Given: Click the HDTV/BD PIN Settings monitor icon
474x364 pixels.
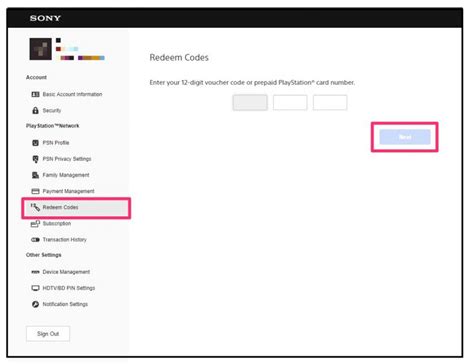Looking at the screenshot, I should pyautogui.click(x=35, y=288).
